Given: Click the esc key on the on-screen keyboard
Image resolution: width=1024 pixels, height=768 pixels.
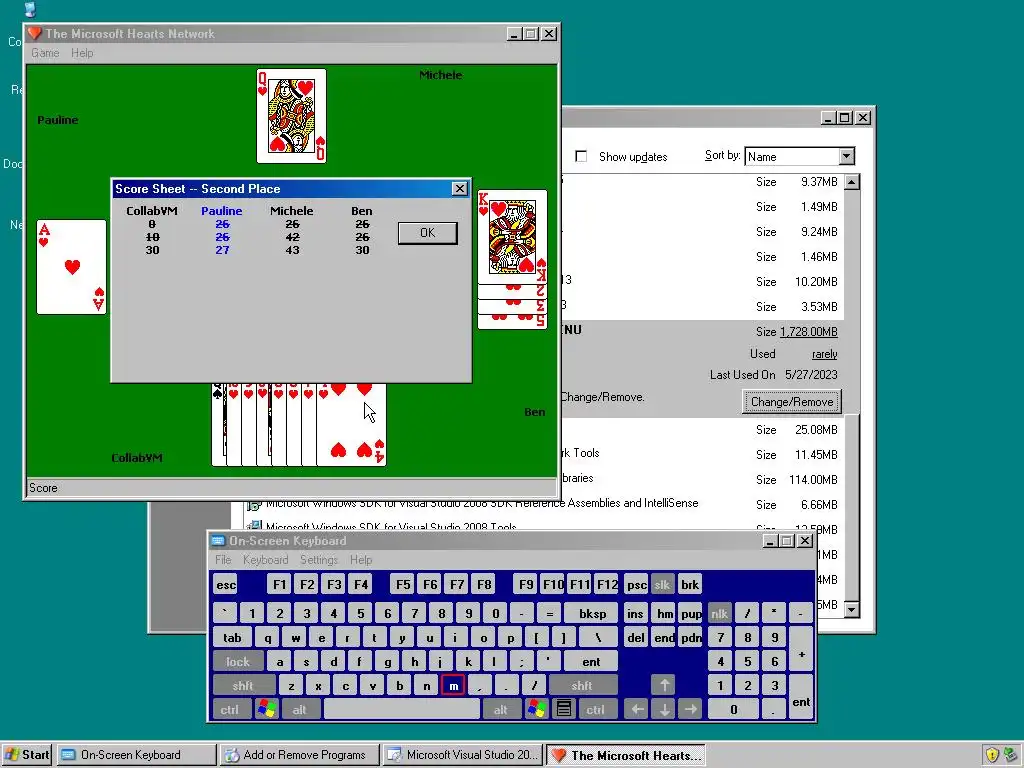Looking at the screenshot, I should [226, 584].
